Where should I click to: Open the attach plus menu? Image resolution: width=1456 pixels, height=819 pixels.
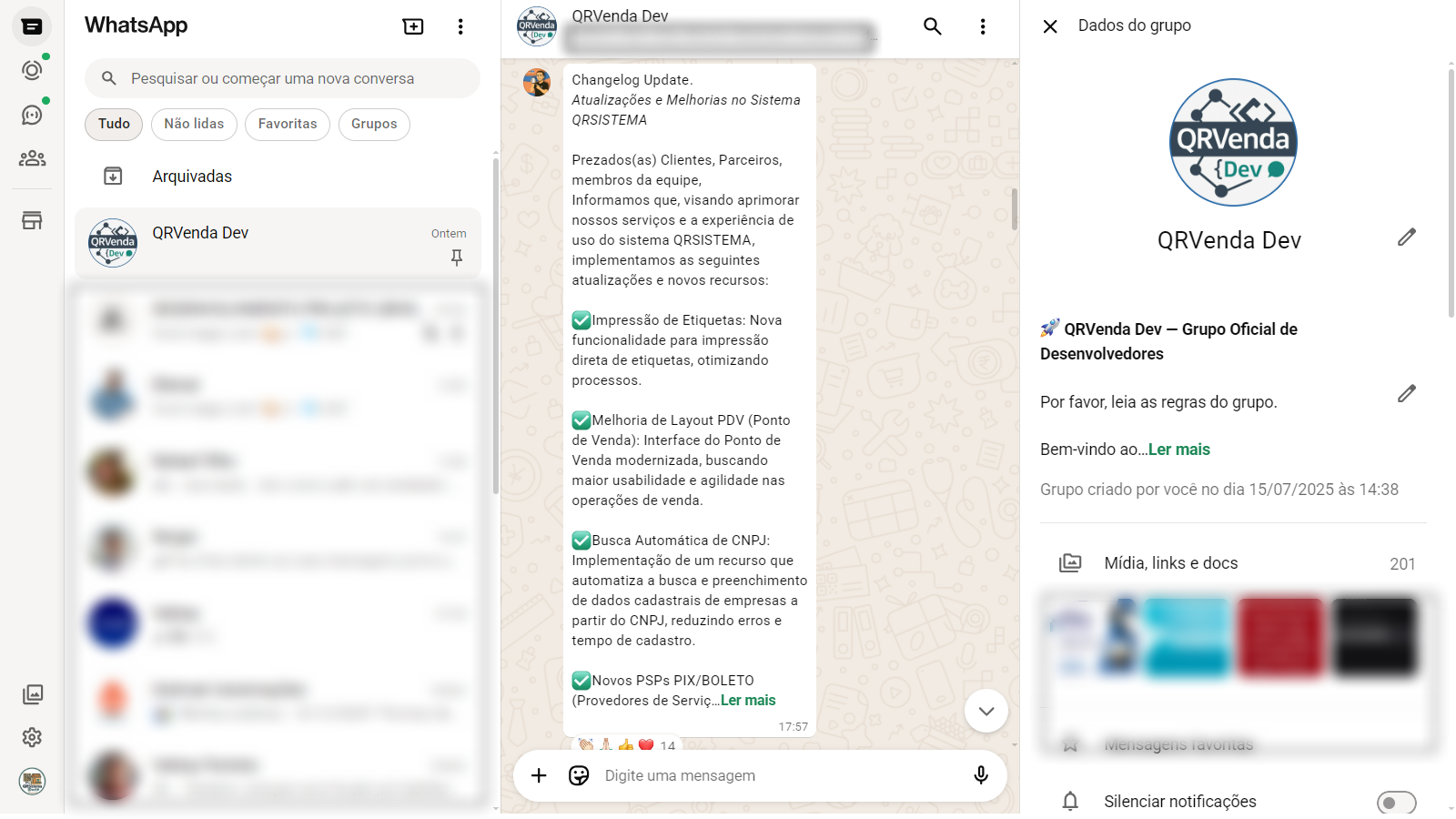point(539,775)
